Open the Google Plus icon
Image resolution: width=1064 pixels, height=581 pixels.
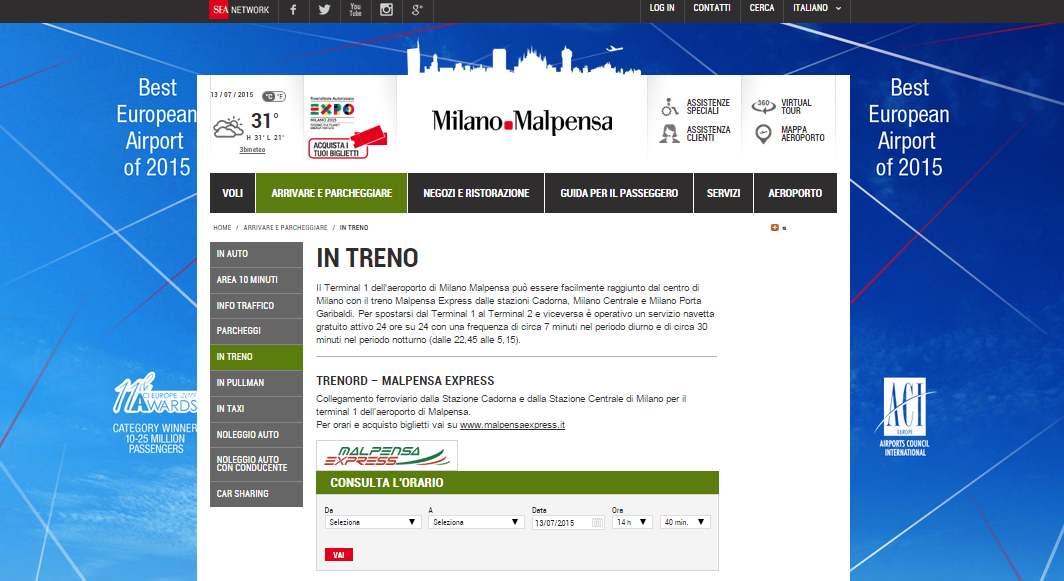click(419, 10)
